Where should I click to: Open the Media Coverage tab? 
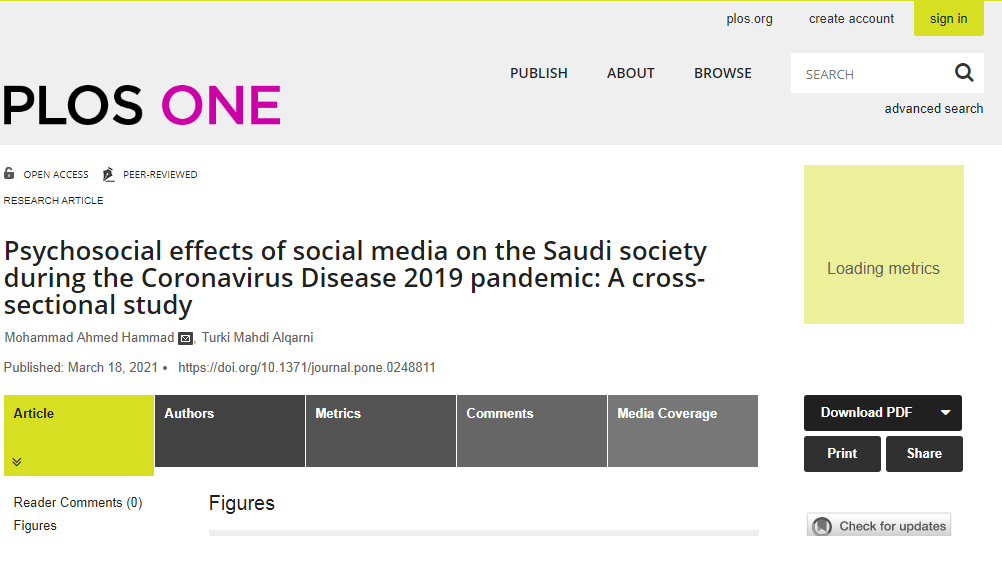coord(682,431)
